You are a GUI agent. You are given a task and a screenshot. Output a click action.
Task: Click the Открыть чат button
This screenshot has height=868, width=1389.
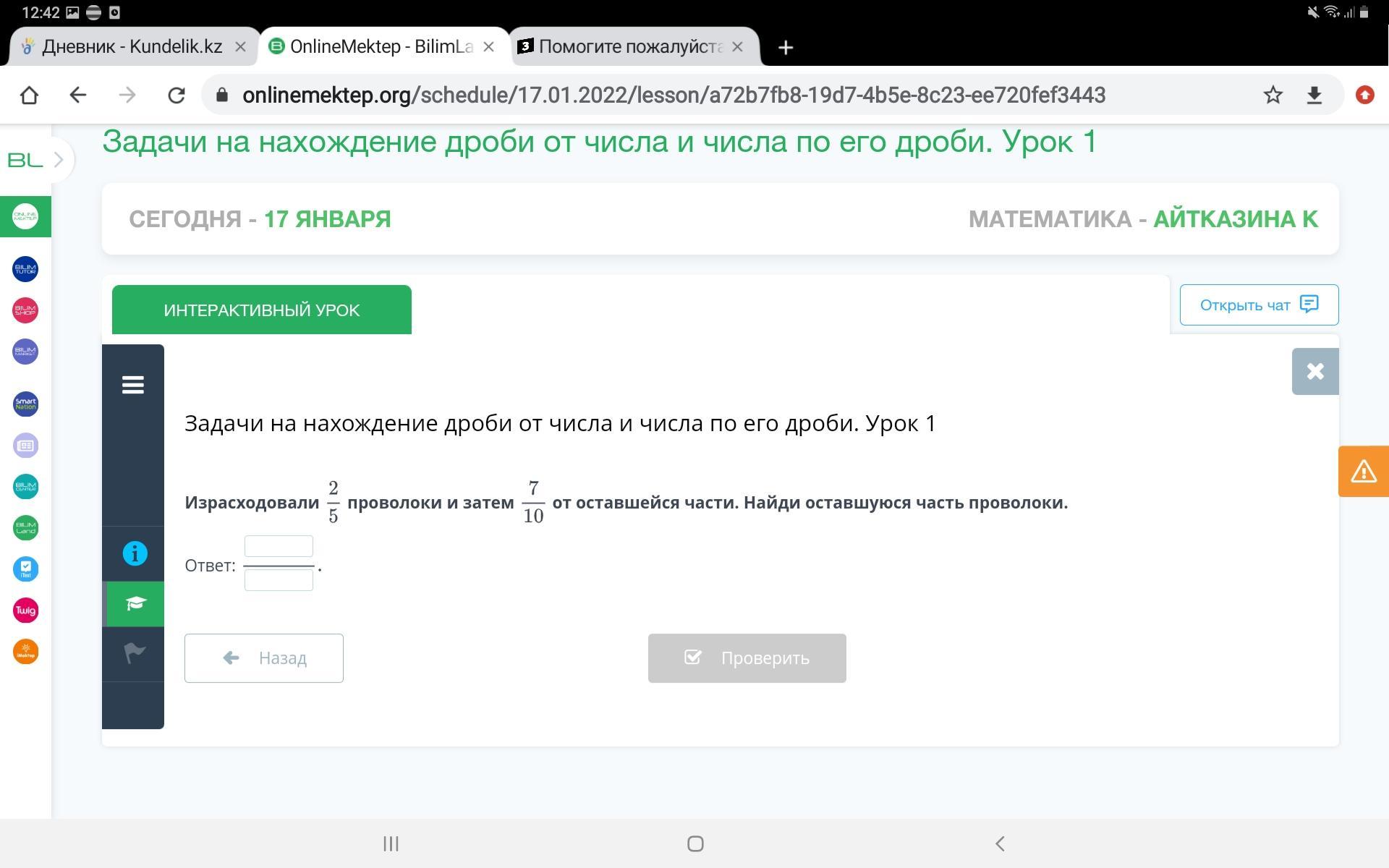1259,305
